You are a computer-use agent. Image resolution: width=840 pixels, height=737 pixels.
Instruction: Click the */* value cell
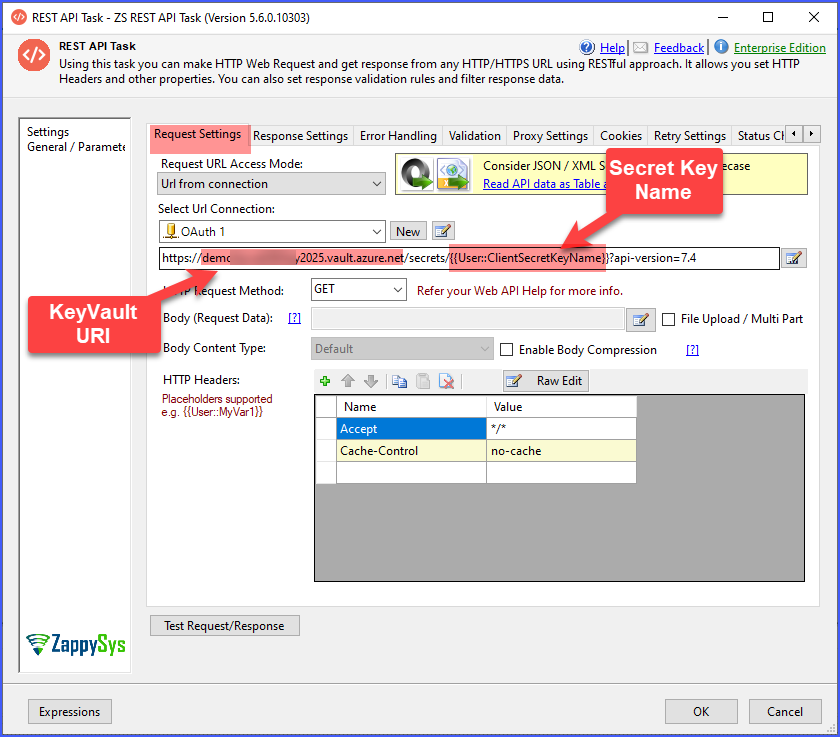(561, 428)
